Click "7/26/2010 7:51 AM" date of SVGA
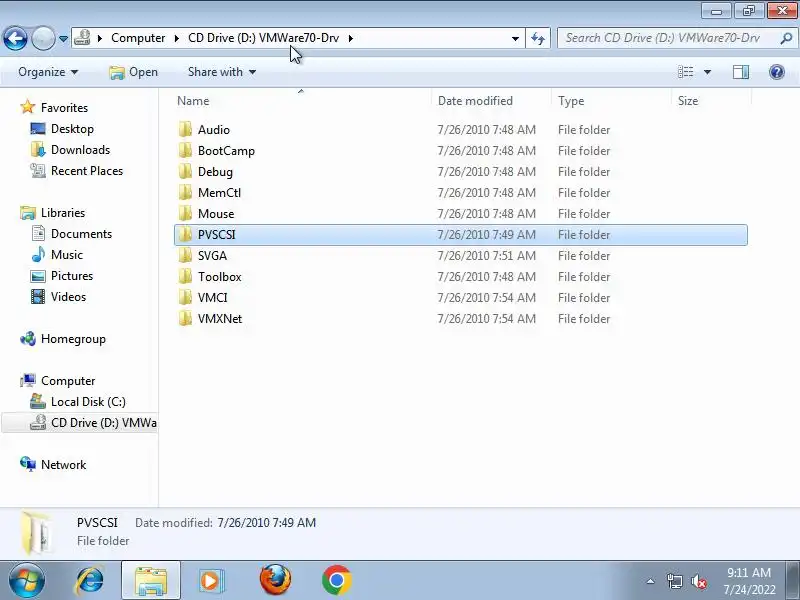 coord(487,255)
